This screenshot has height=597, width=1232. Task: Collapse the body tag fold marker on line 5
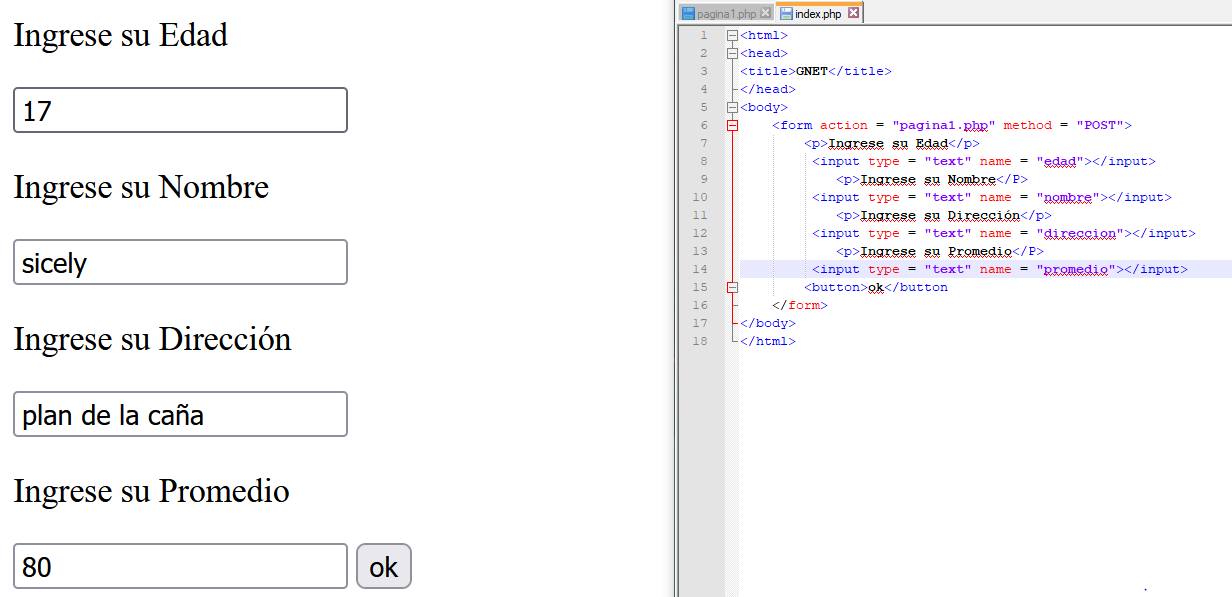pyautogui.click(x=732, y=107)
